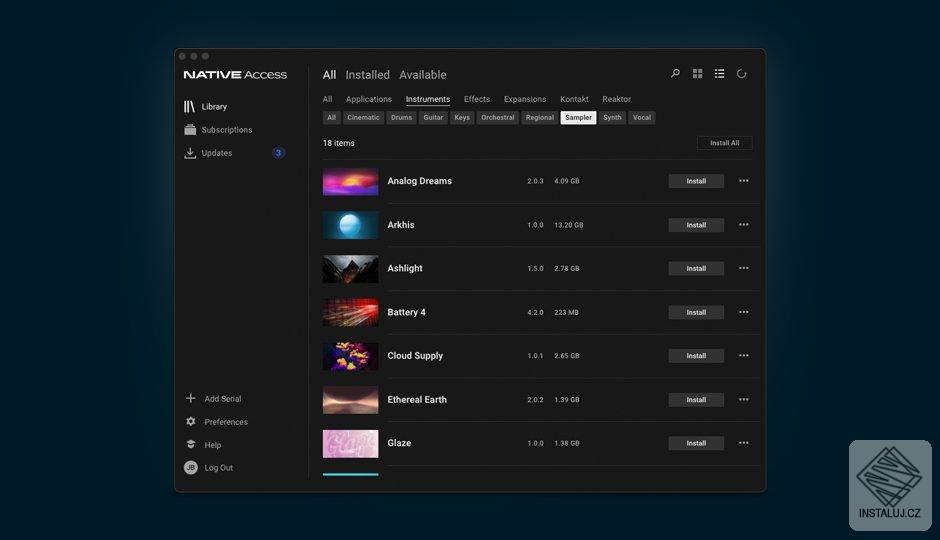Open more options for Battery 4
Image resolution: width=940 pixels, height=540 pixels.
[x=743, y=312]
